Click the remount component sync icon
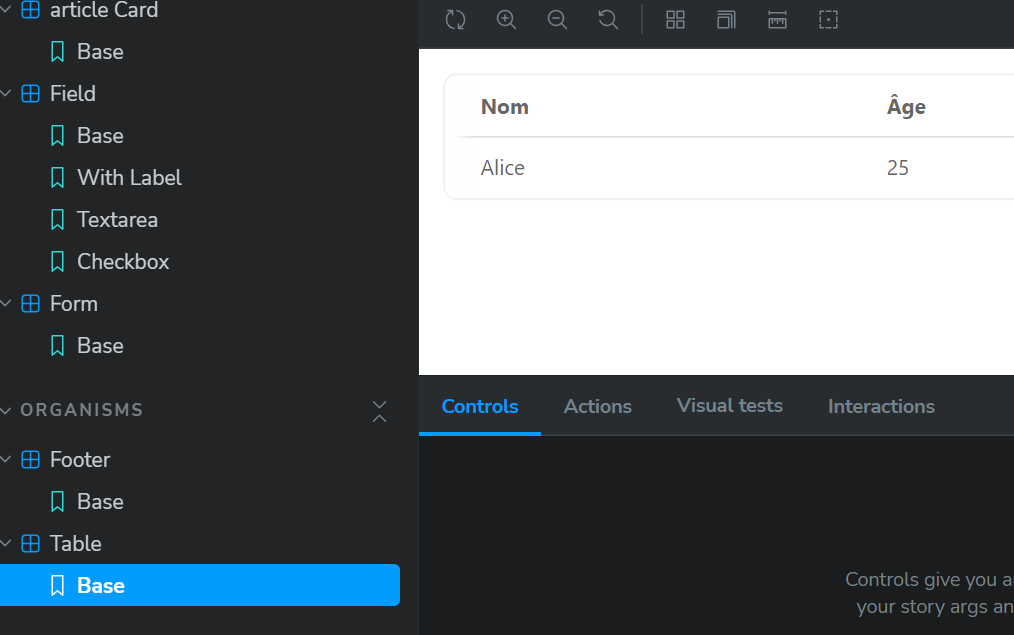 point(455,19)
